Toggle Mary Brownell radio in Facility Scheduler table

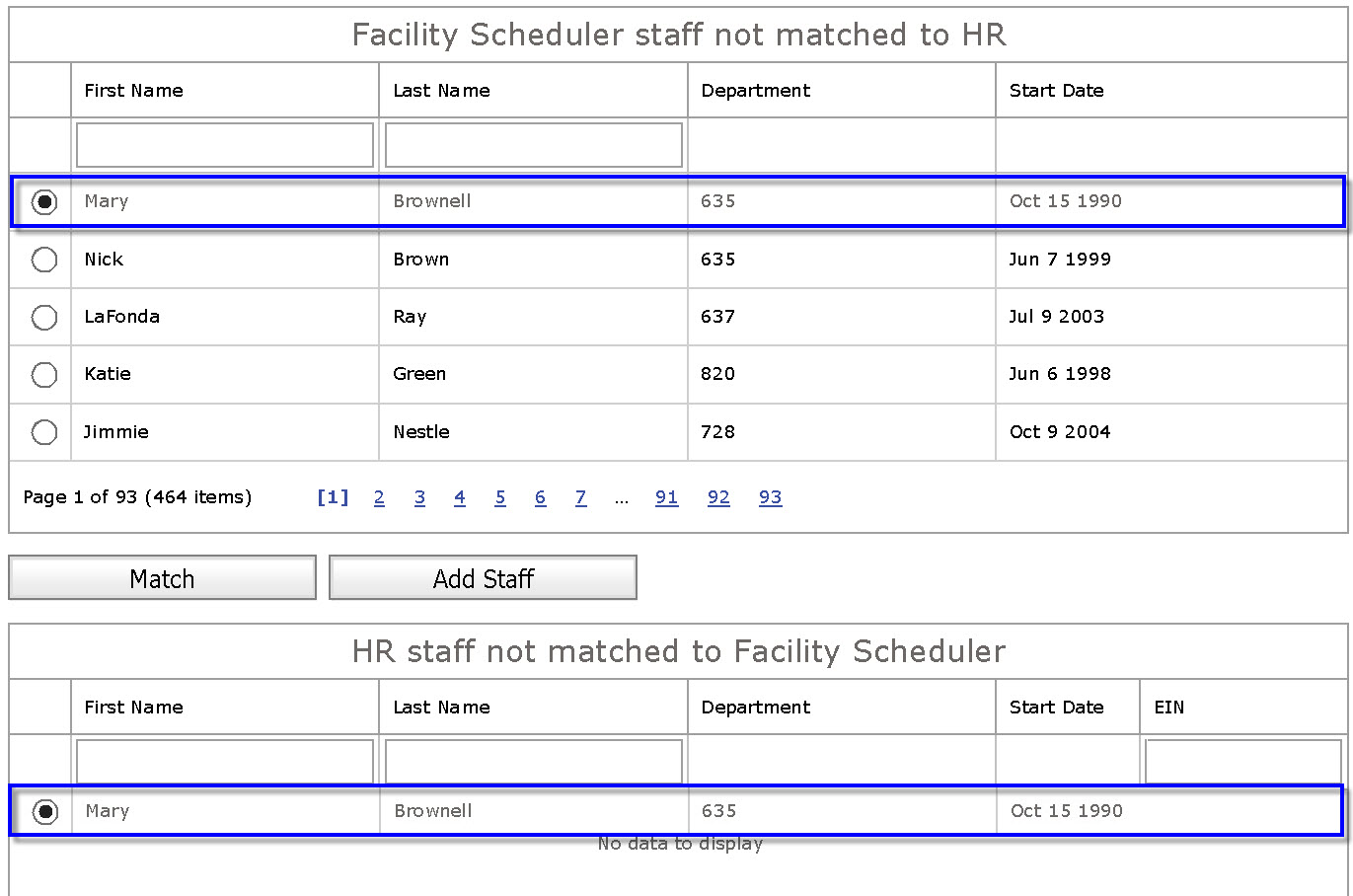point(44,202)
